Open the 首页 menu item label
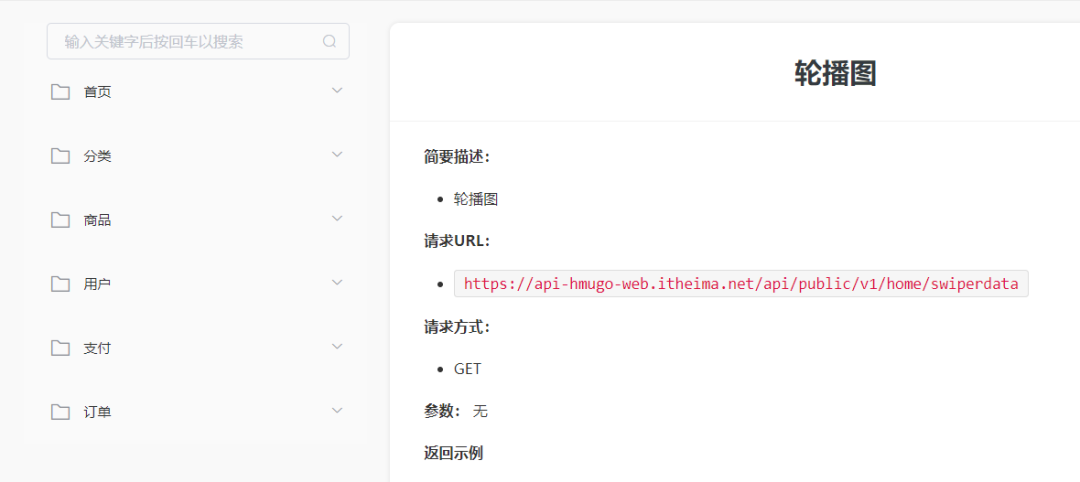This screenshot has height=482, width=1080. 97,92
